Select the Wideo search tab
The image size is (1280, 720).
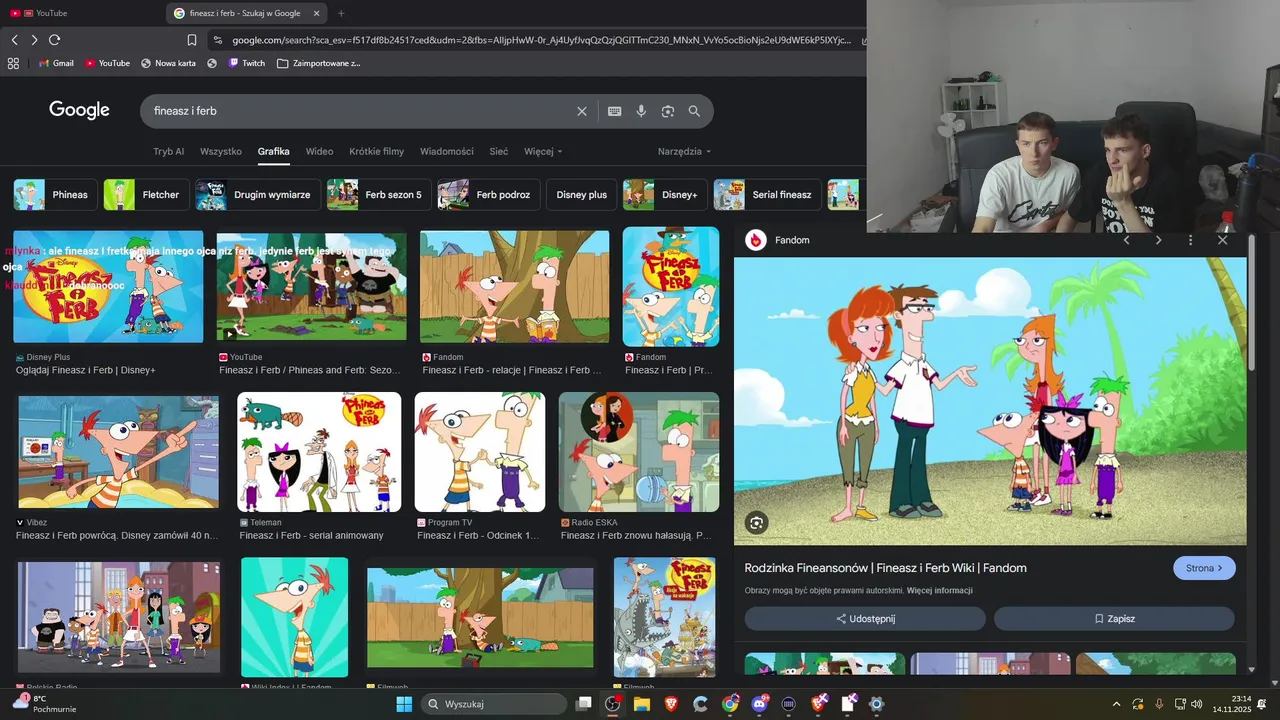click(x=319, y=152)
